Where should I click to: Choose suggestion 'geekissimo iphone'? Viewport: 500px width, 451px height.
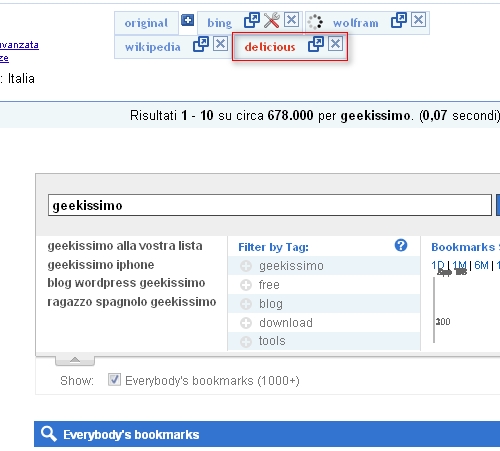[x=101, y=265]
